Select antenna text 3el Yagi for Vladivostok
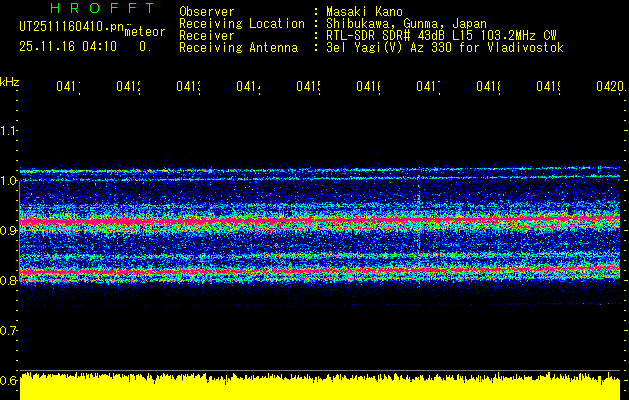 pyautogui.click(x=444, y=47)
